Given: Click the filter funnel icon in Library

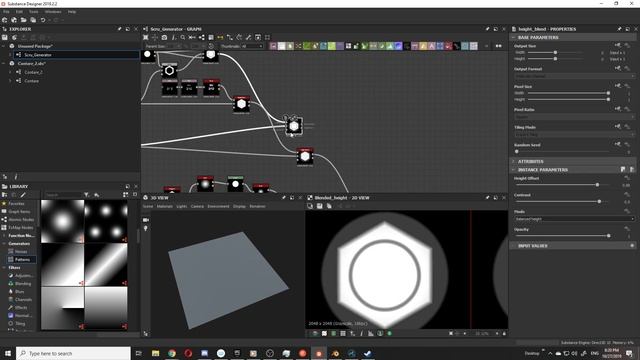Looking at the screenshot, I should coord(87,195).
